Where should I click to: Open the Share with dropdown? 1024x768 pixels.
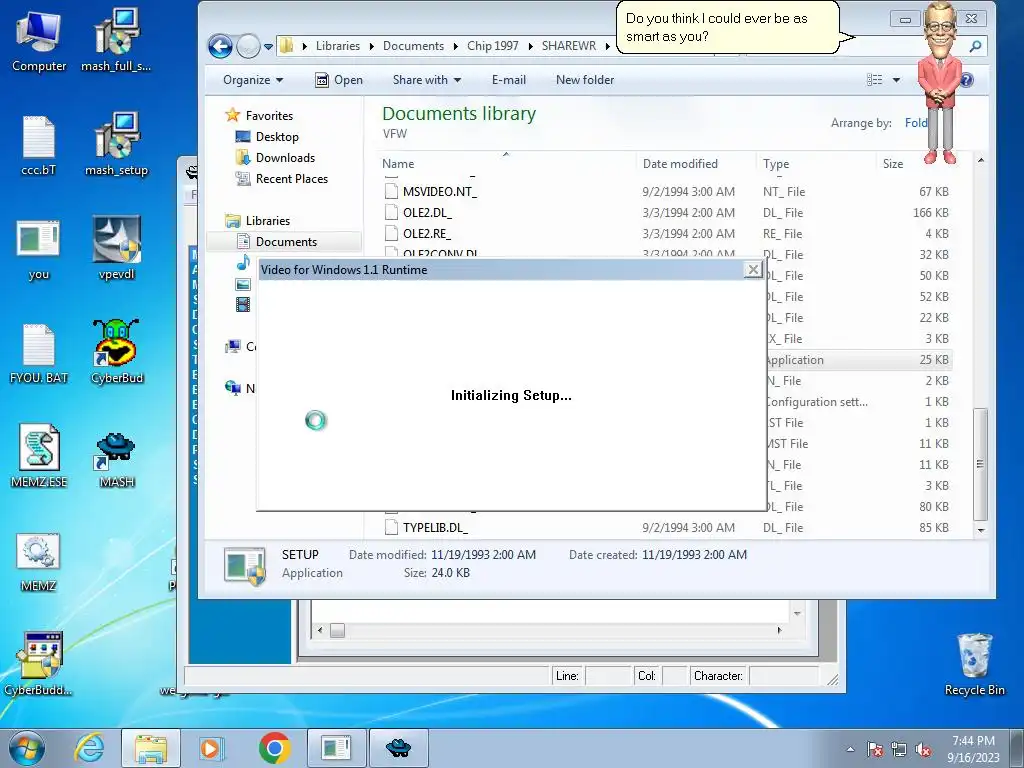426,80
